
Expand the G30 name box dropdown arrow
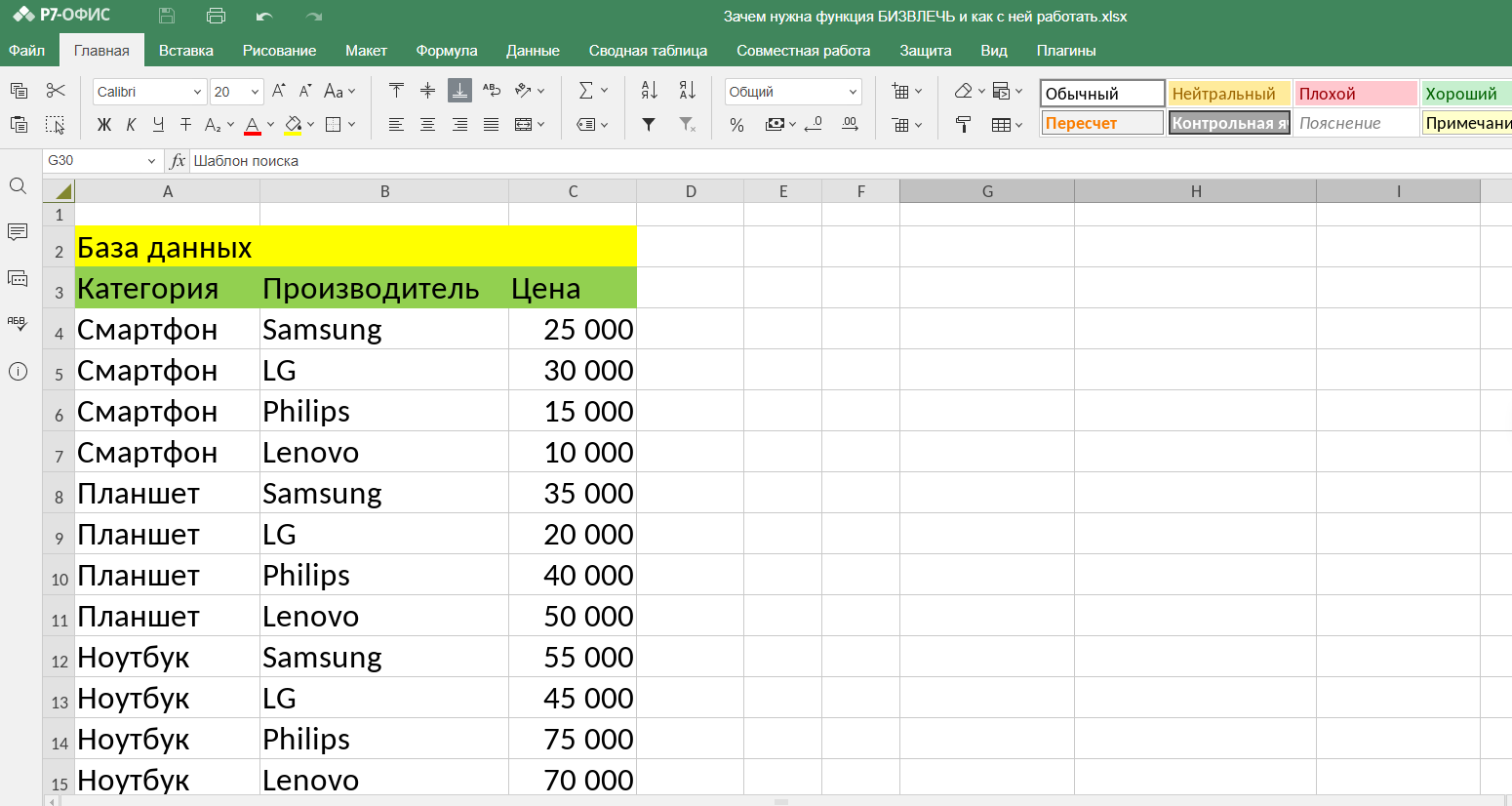click(x=151, y=161)
